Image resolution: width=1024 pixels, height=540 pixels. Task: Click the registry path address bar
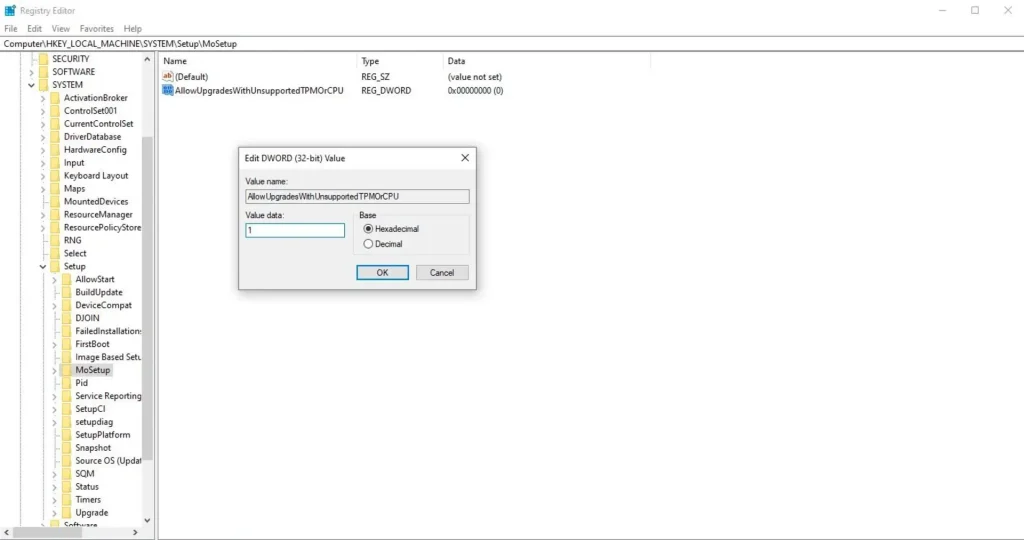pyautogui.click(x=512, y=44)
